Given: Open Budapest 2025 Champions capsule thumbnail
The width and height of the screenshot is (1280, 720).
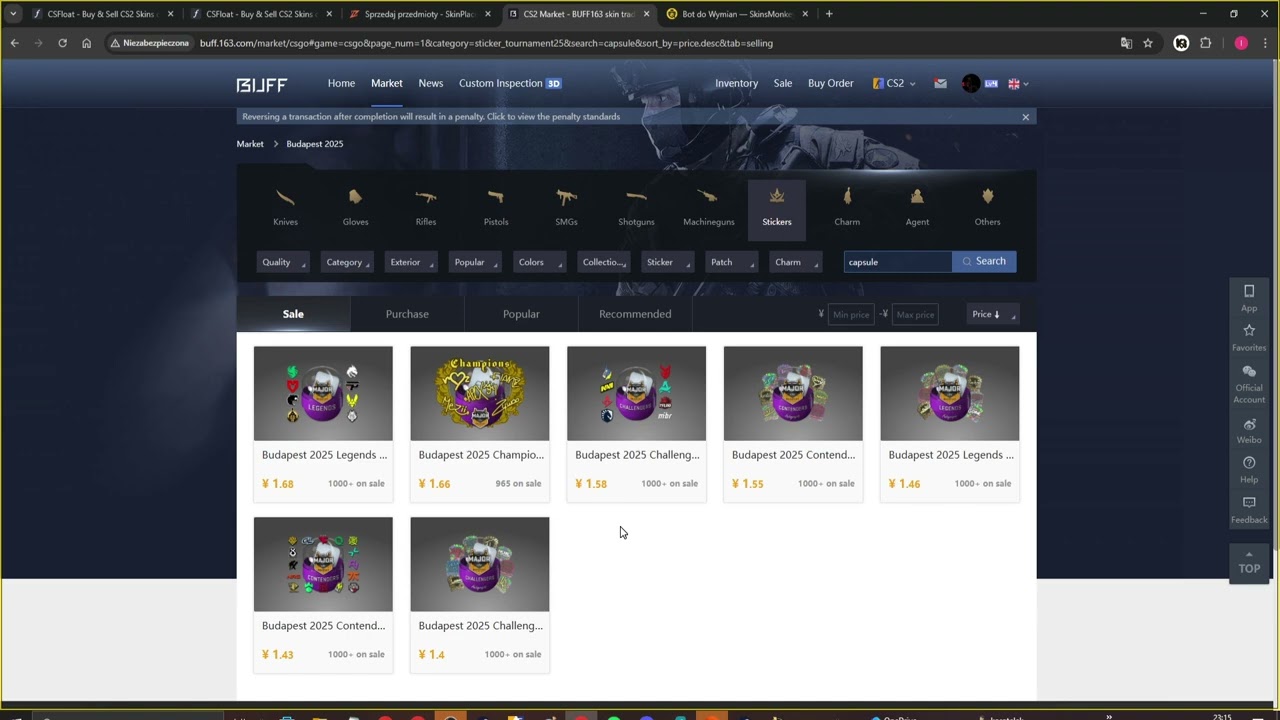Looking at the screenshot, I should [x=480, y=393].
